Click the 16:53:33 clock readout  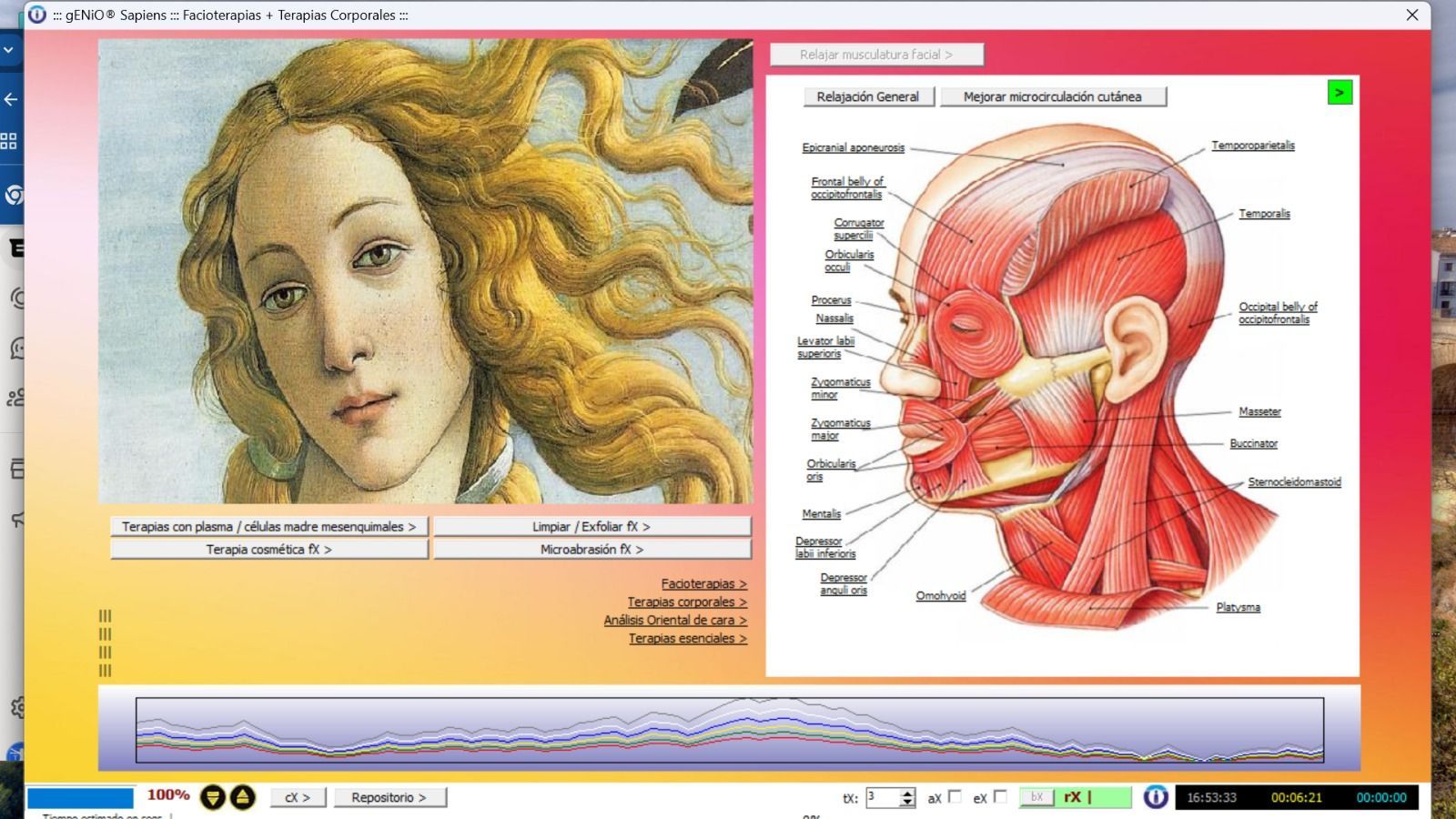[x=1211, y=797]
